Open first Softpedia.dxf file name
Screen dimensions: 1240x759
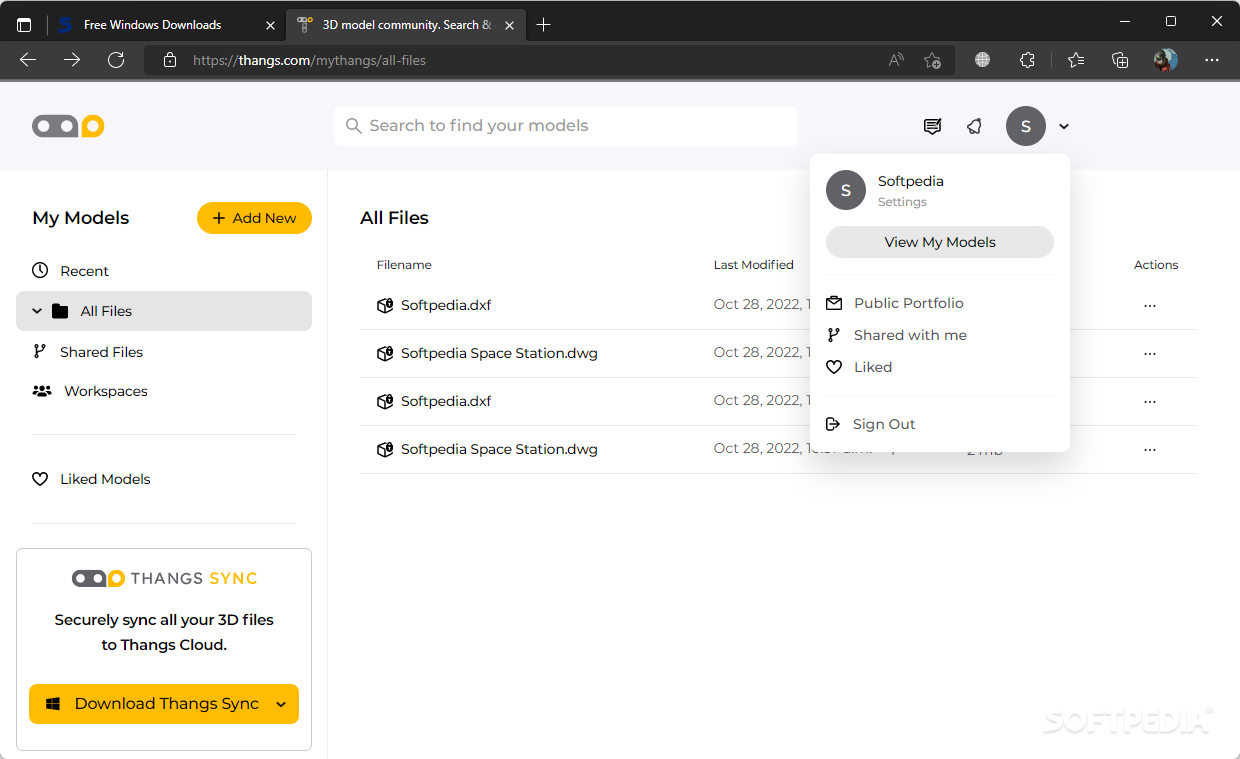(446, 305)
